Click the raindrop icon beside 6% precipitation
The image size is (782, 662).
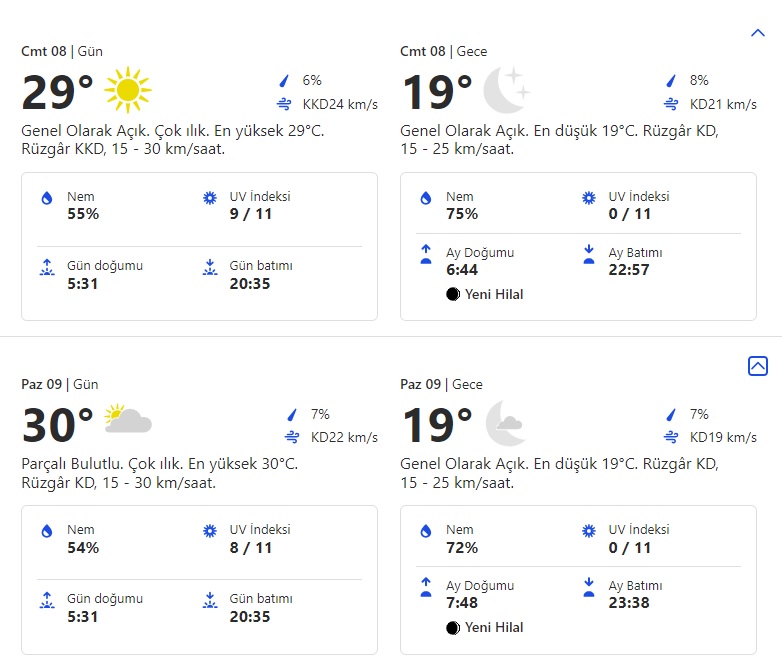click(x=286, y=81)
